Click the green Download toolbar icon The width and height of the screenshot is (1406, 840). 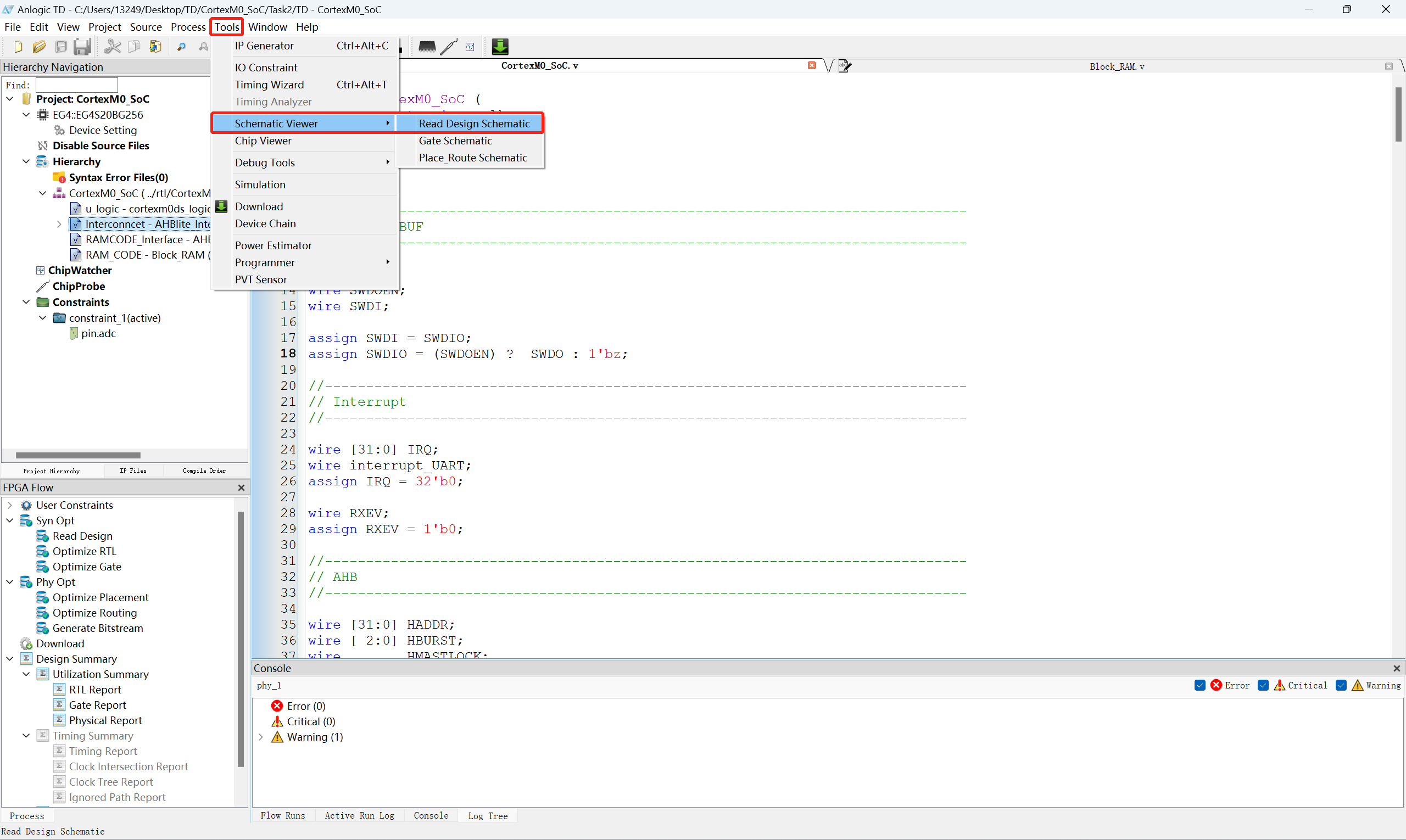[x=500, y=47]
